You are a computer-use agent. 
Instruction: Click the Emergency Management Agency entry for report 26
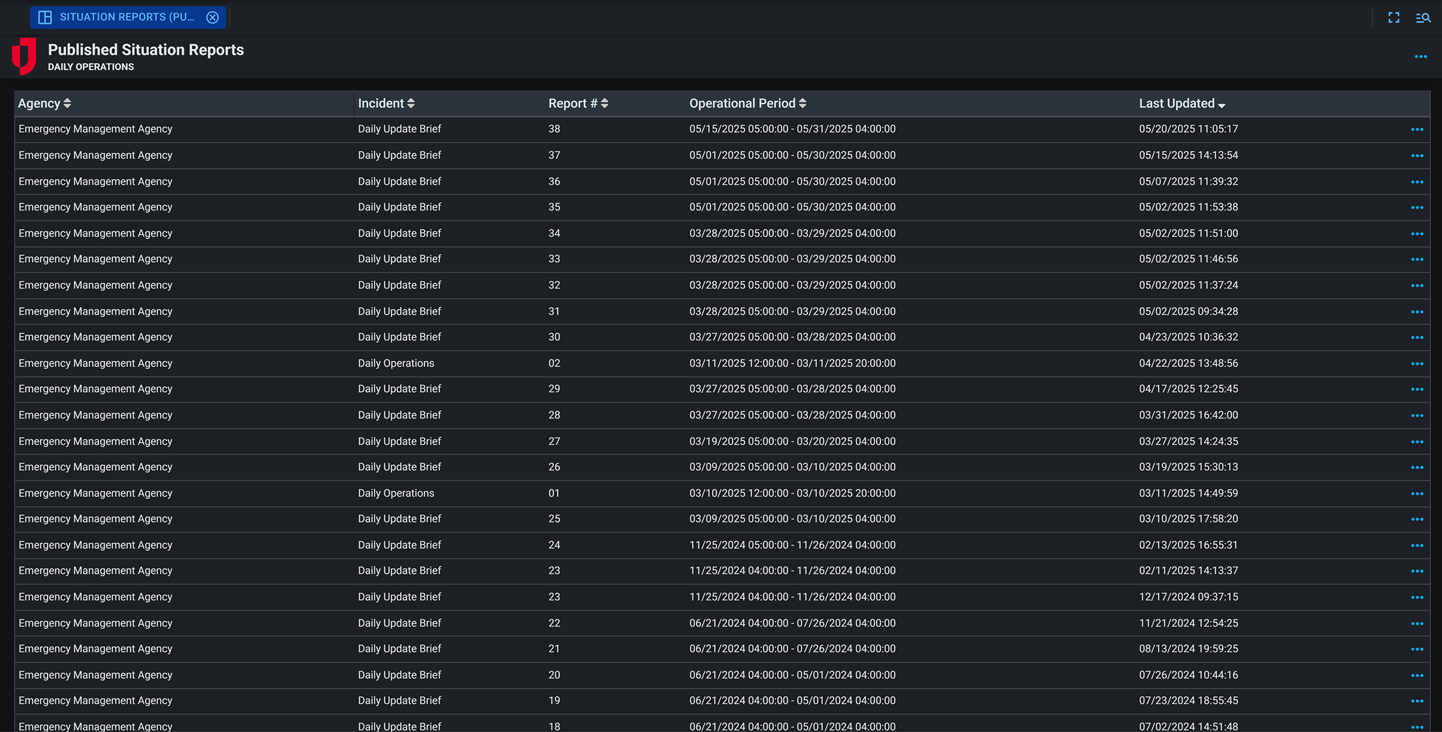click(x=95, y=467)
